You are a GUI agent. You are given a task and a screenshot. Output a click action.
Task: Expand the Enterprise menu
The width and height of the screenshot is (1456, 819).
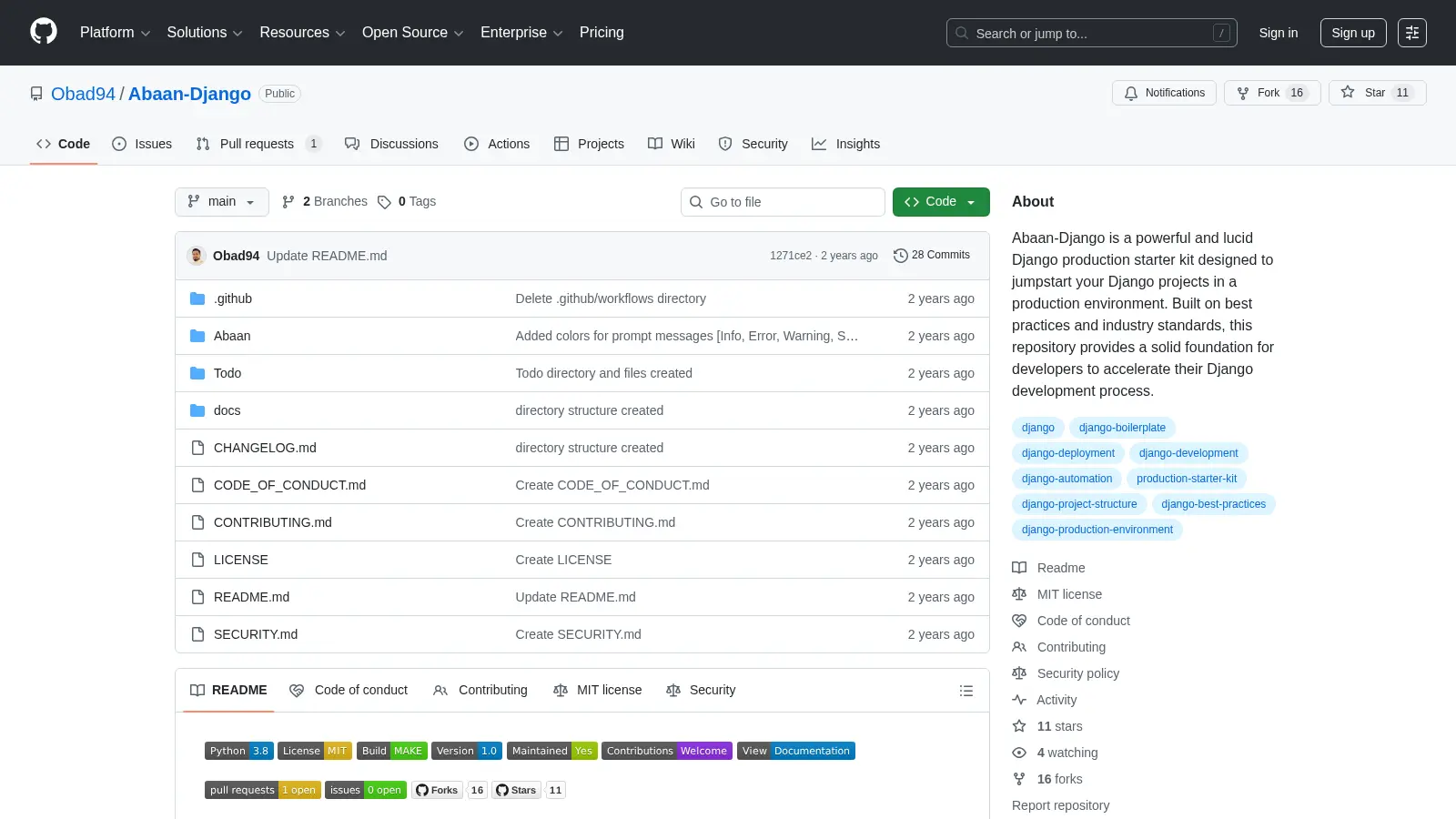[521, 33]
